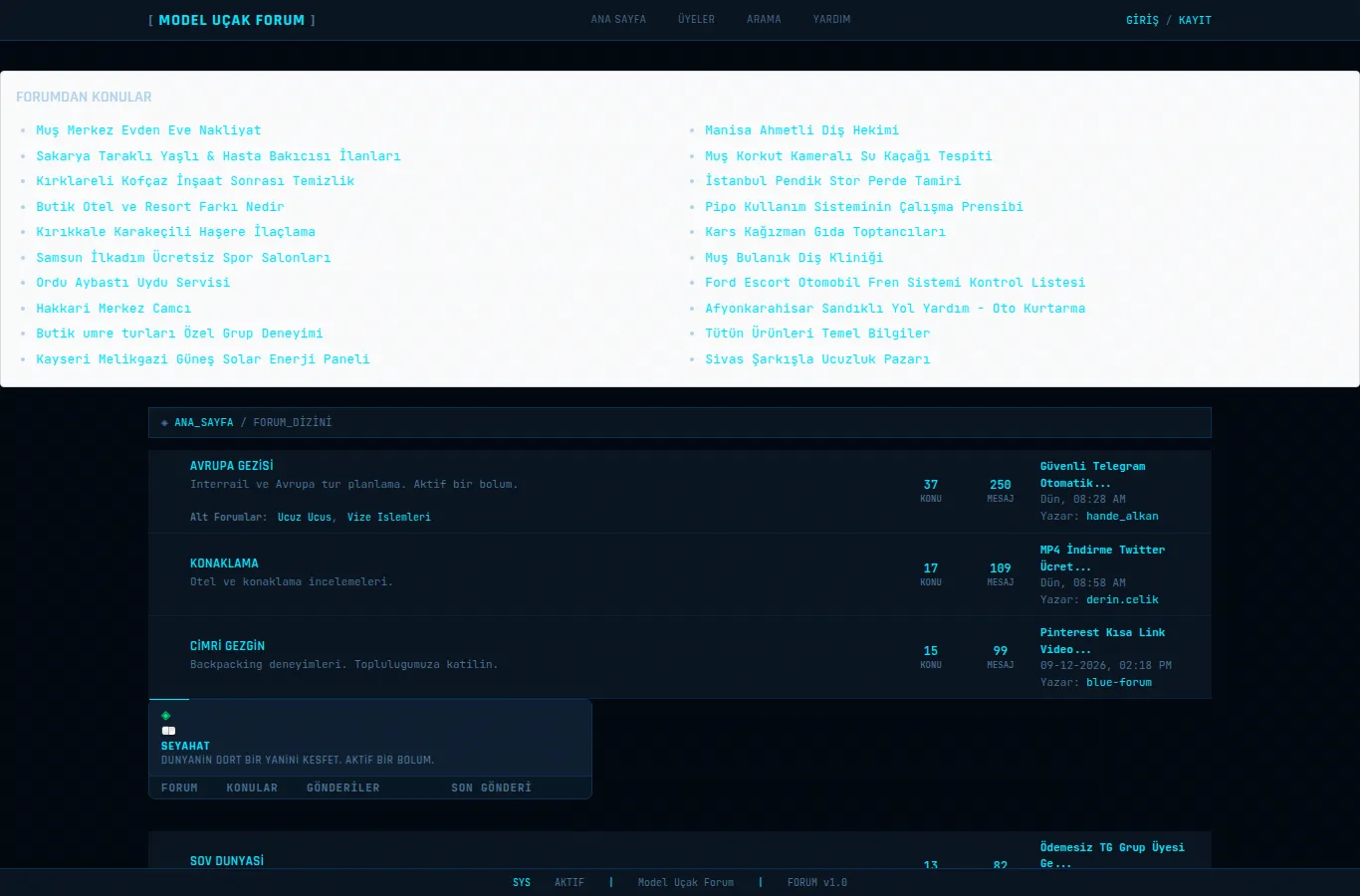Open the Pinterest Kısa Link Video post

tap(1103, 640)
